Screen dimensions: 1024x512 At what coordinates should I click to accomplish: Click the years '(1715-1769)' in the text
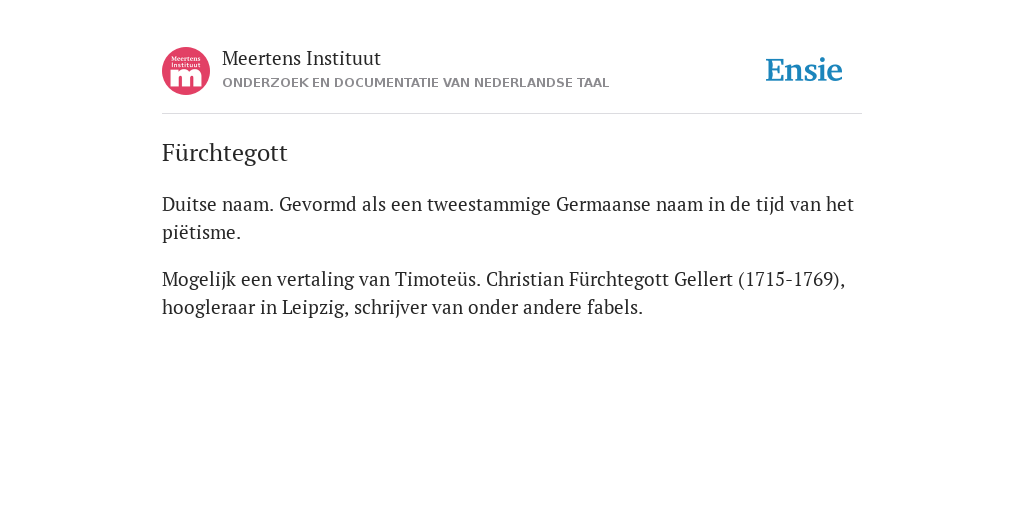792,280
